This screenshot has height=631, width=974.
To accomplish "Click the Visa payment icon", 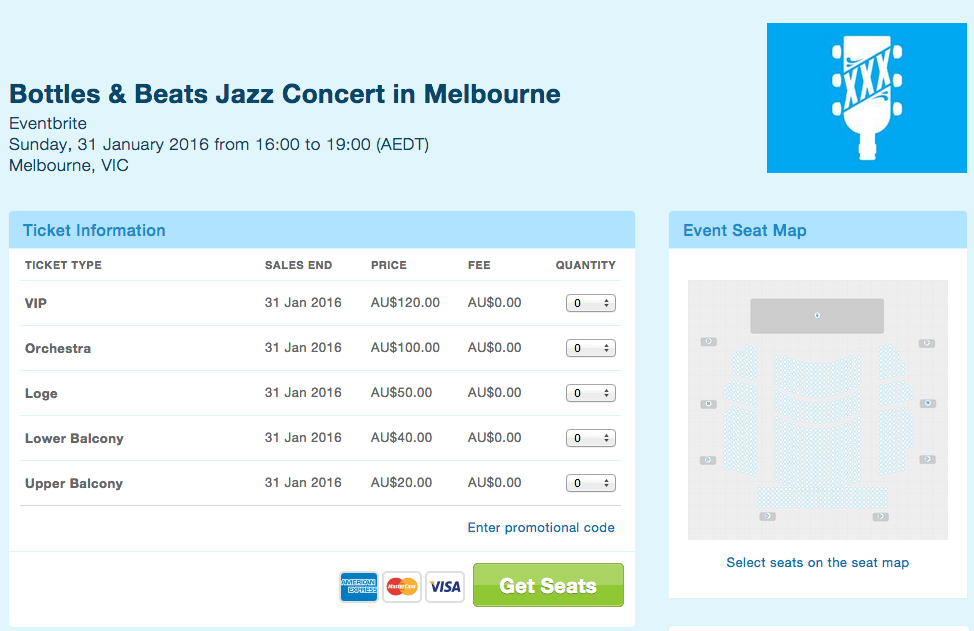I will coord(445,586).
